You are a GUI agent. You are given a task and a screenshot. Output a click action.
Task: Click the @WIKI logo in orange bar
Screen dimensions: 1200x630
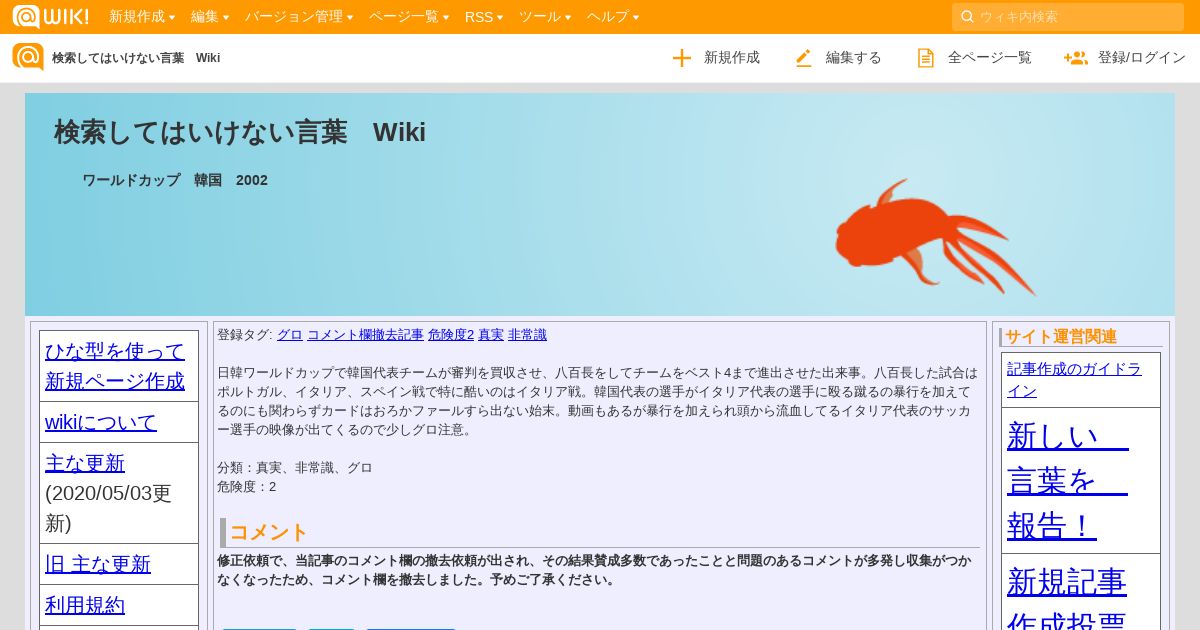(50, 16)
